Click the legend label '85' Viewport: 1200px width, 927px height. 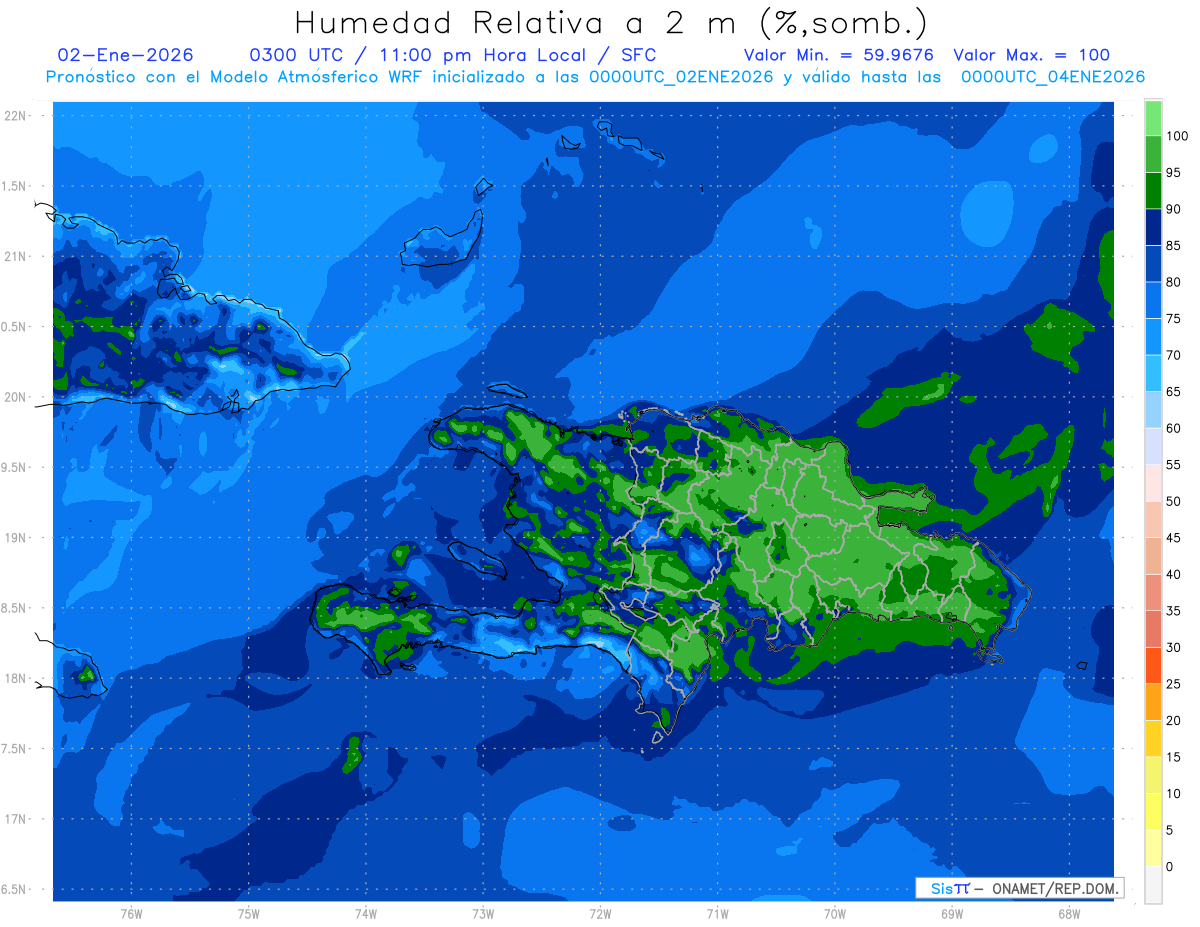point(1173,246)
